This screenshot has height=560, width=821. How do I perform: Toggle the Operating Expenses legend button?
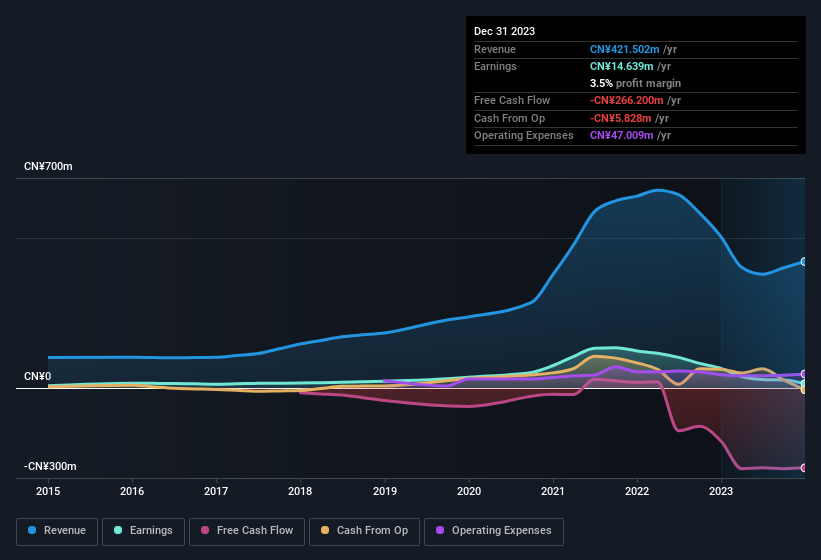point(493,531)
